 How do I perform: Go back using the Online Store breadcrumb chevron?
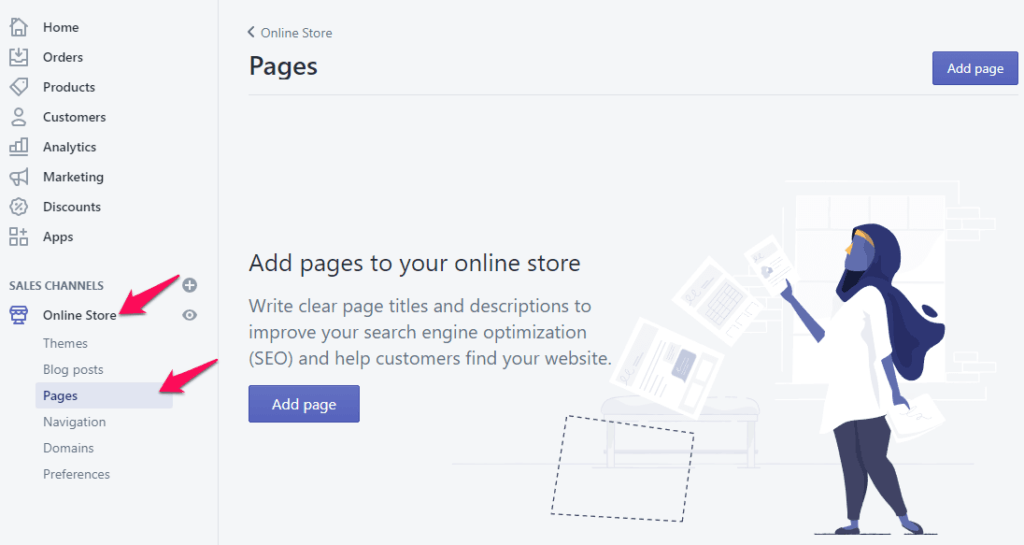(252, 33)
